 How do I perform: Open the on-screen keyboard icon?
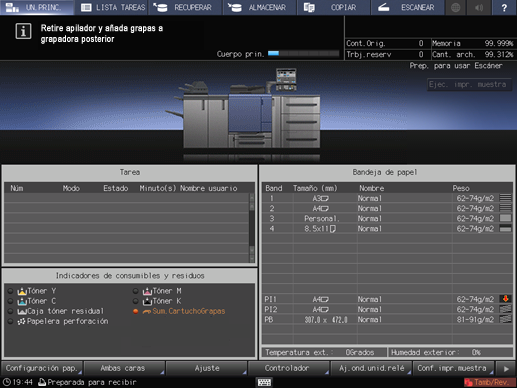(x=264, y=382)
